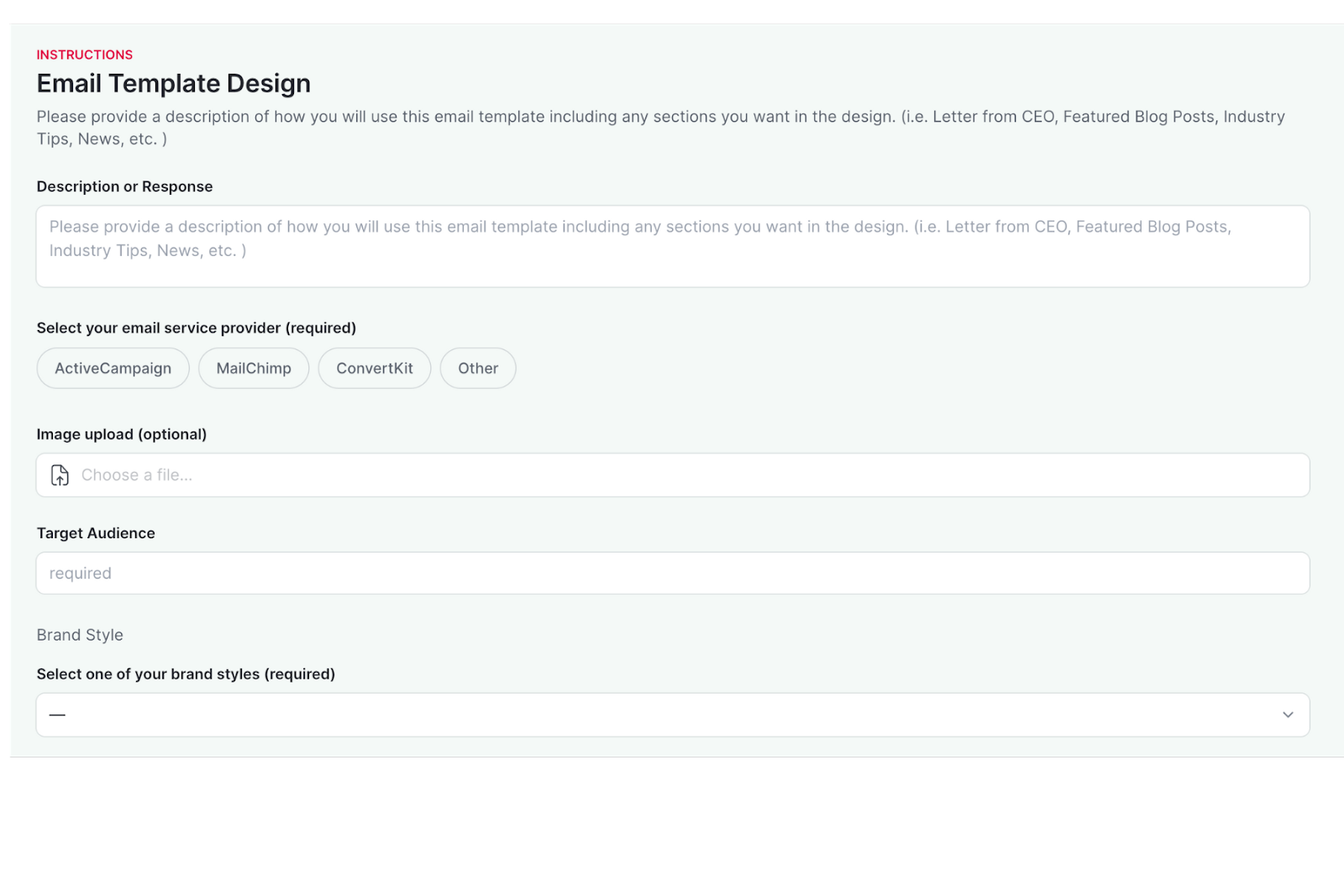
Task: Click the Target Audience required input field
Action: click(x=672, y=574)
